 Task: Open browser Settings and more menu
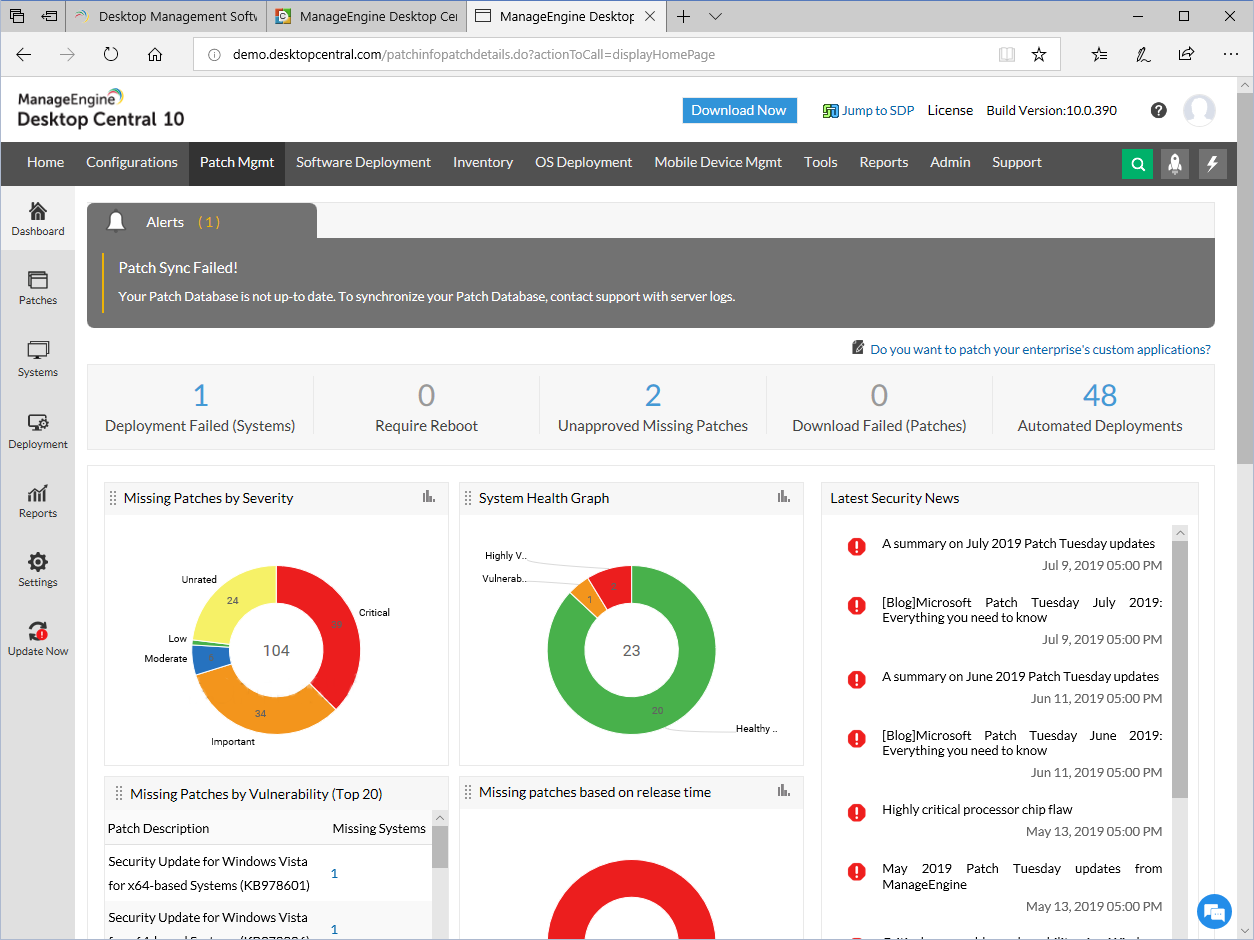(1230, 55)
